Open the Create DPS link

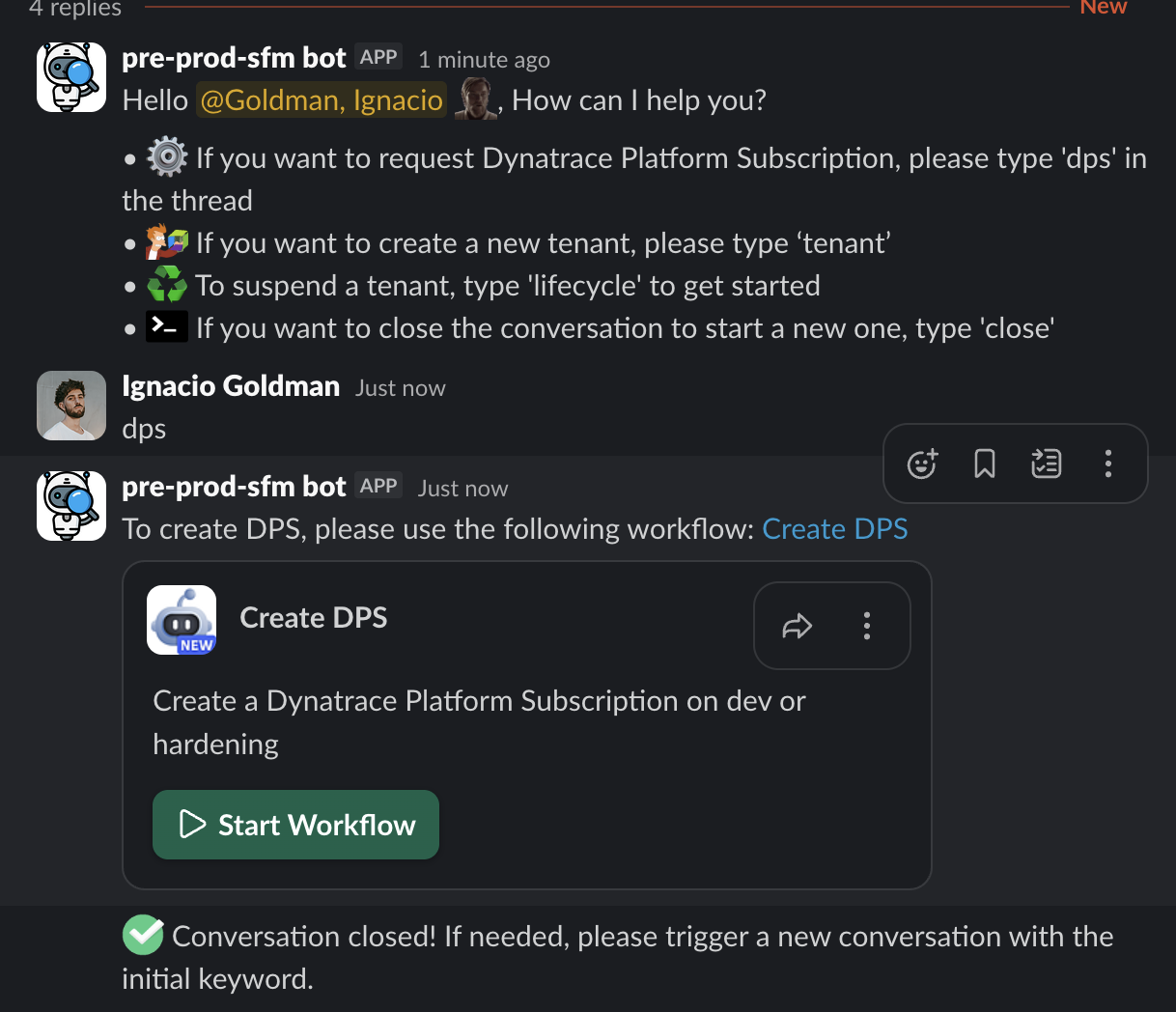coord(834,529)
